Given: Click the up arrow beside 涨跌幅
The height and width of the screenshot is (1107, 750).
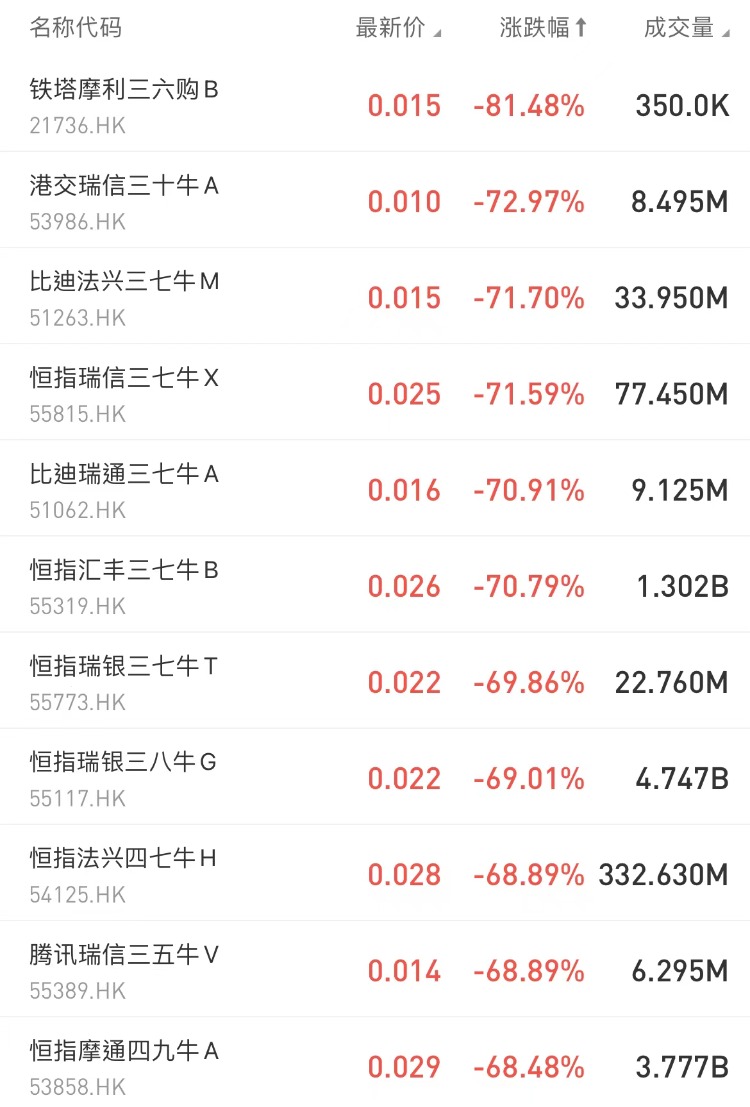Looking at the screenshot, I should point(581,28).
